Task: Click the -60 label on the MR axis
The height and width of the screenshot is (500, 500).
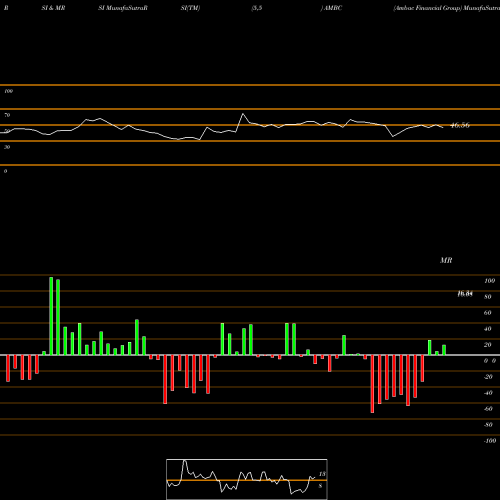Action: coord(488,409)
